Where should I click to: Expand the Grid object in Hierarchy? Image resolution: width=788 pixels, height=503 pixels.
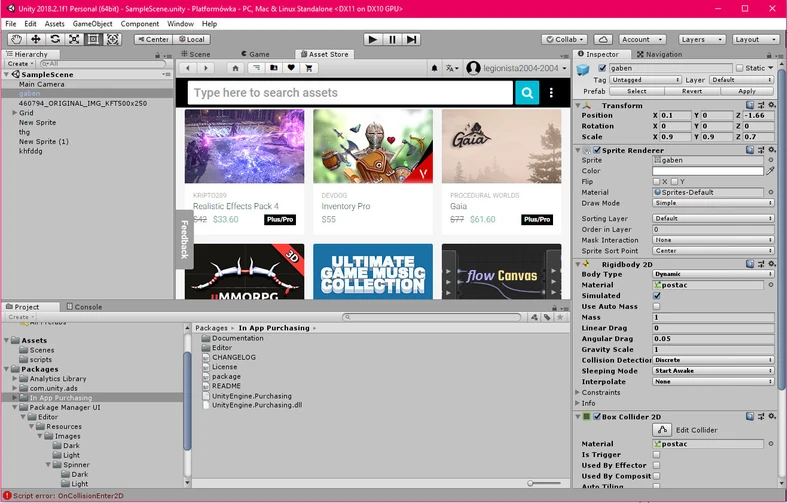coord(14,113)
